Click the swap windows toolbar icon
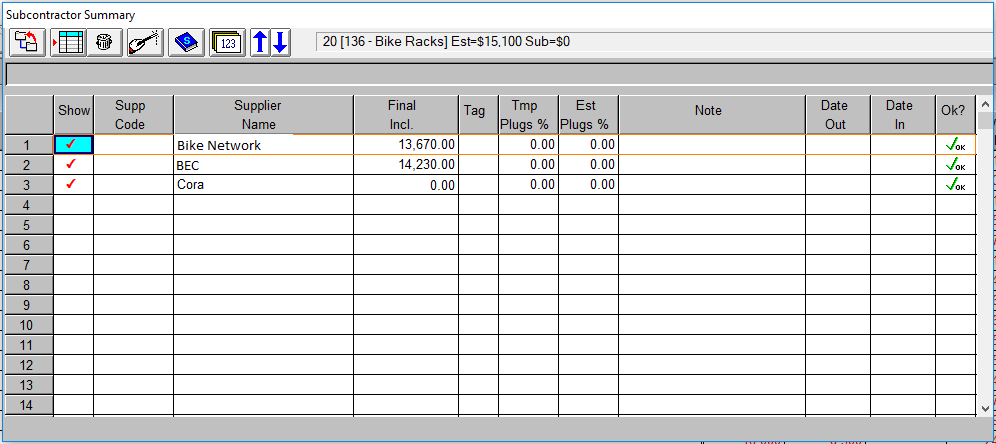The image size is (996, 444). click(x=27, y=42)
